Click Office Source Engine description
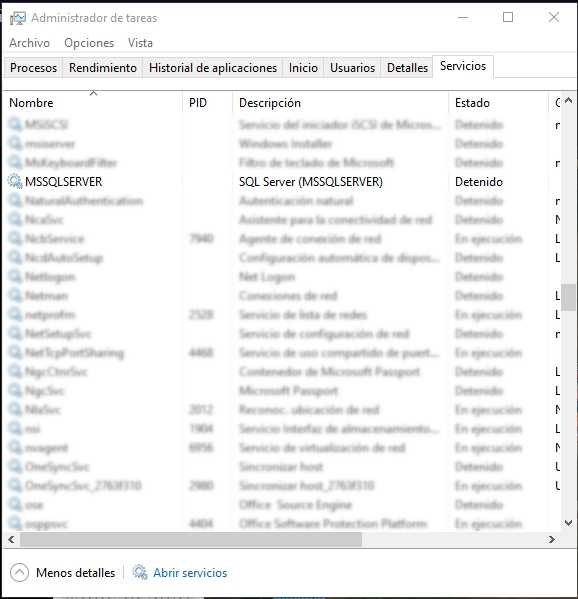This screenshot has height=599, width=578. (295, 505)
